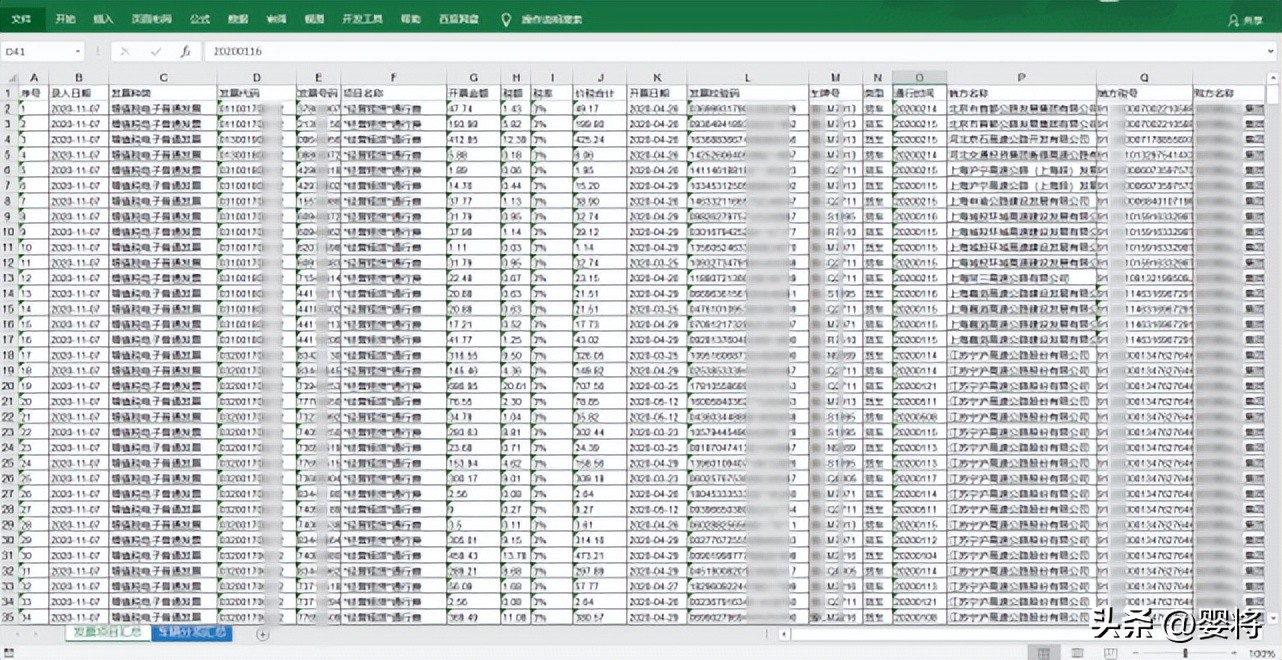1282x660 pixels.
Task: Open the 开发工具 (Developer) ribbon tab
Action: [x=361, y=19]
